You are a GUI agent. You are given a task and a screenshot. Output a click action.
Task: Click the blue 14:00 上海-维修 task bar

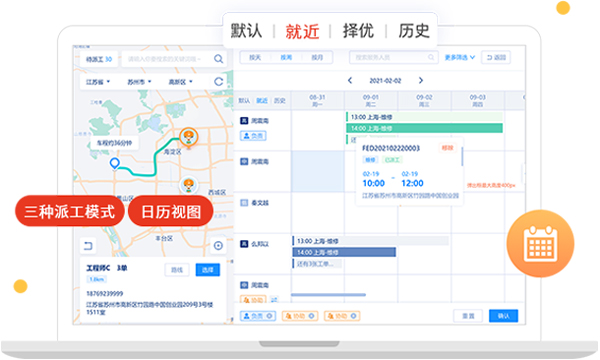click(x=344, y=252)
